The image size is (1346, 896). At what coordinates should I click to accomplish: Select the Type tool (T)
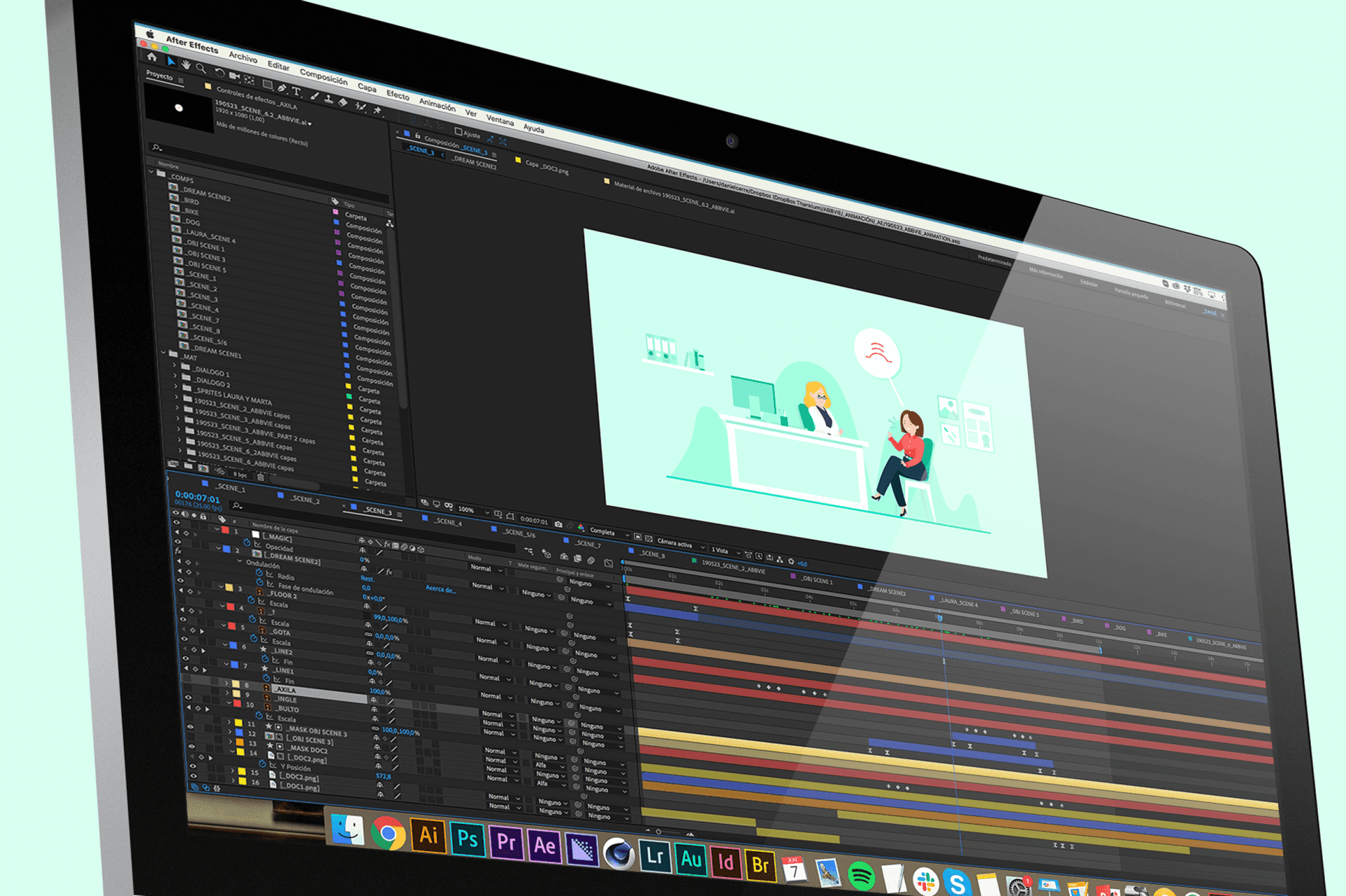point(297,92)
